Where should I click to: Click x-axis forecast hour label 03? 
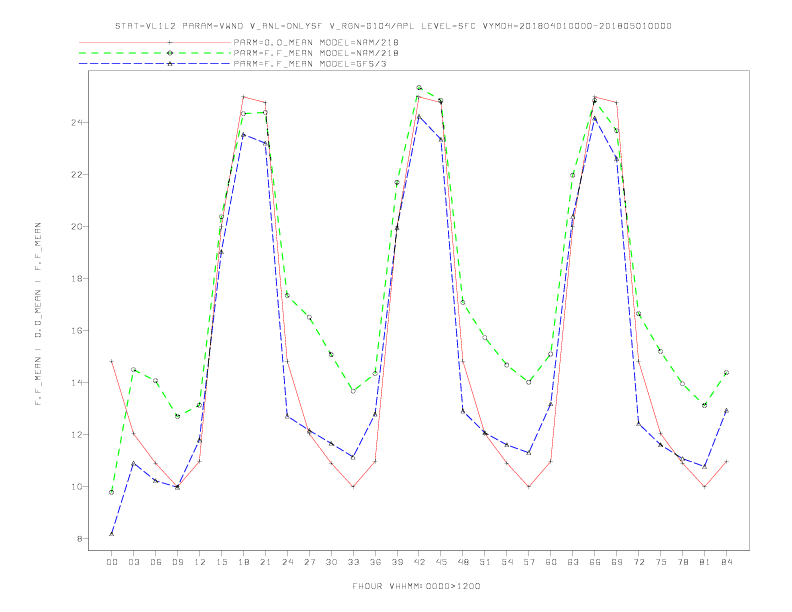[133, 562]
